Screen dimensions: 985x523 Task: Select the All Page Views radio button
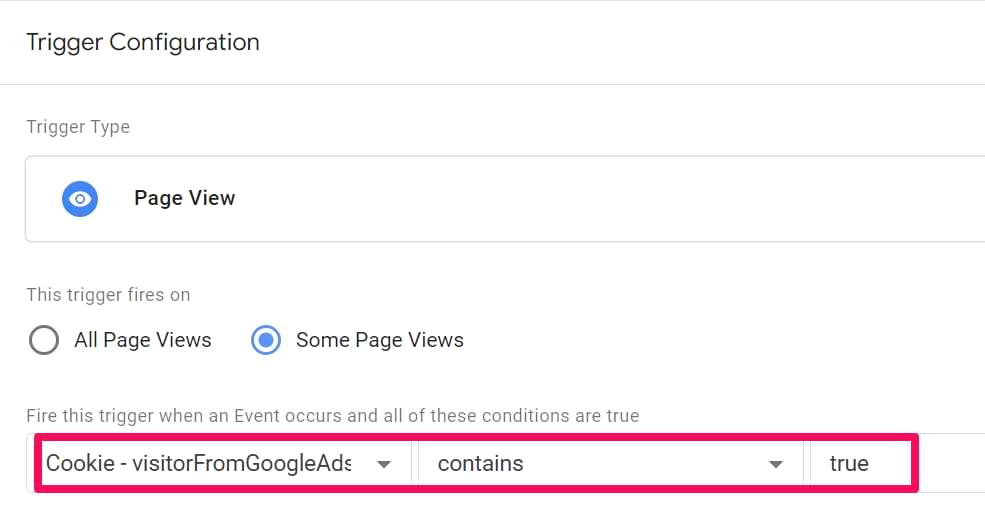44,340
